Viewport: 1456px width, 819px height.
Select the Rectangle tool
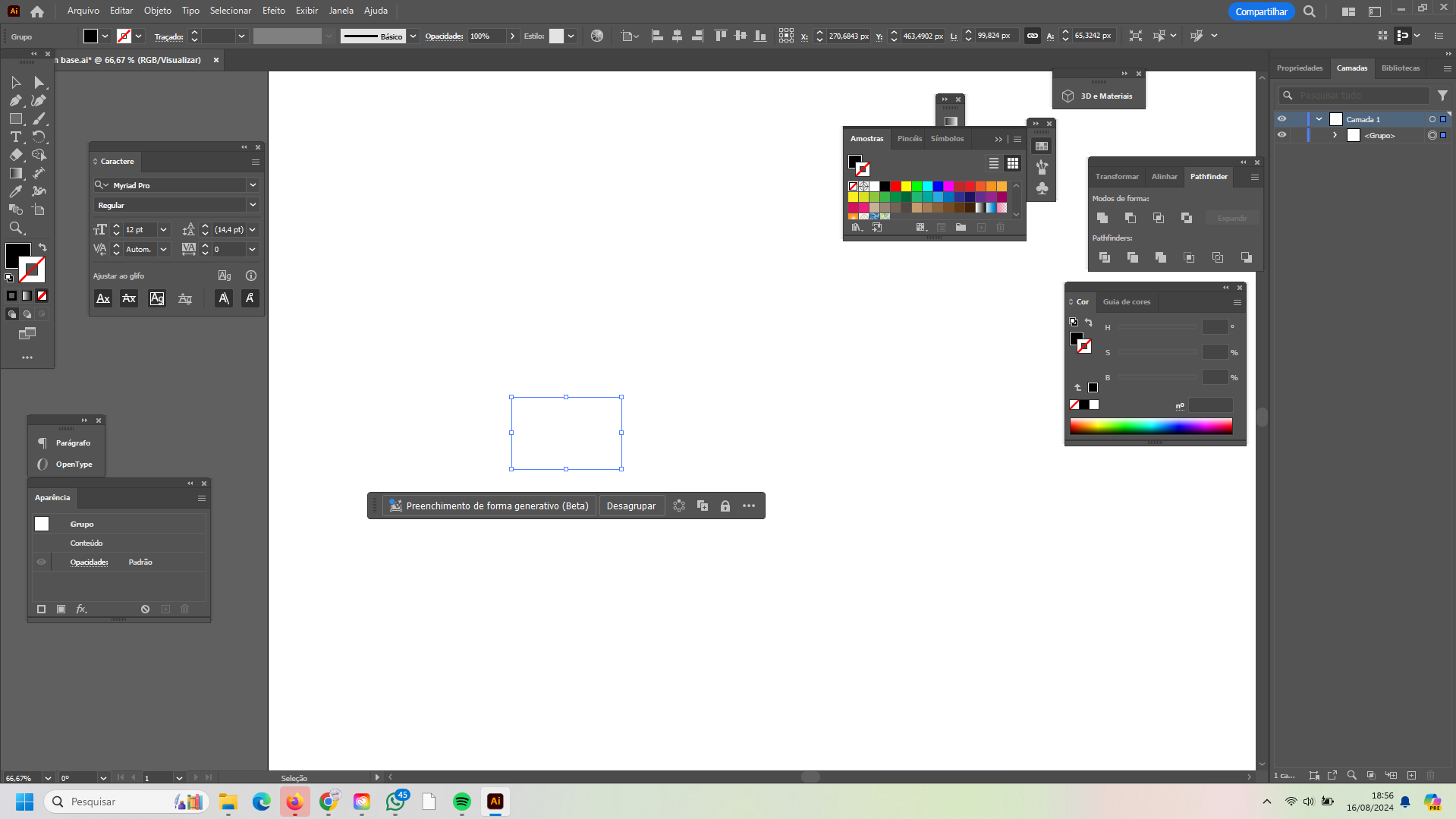[16, 118]
